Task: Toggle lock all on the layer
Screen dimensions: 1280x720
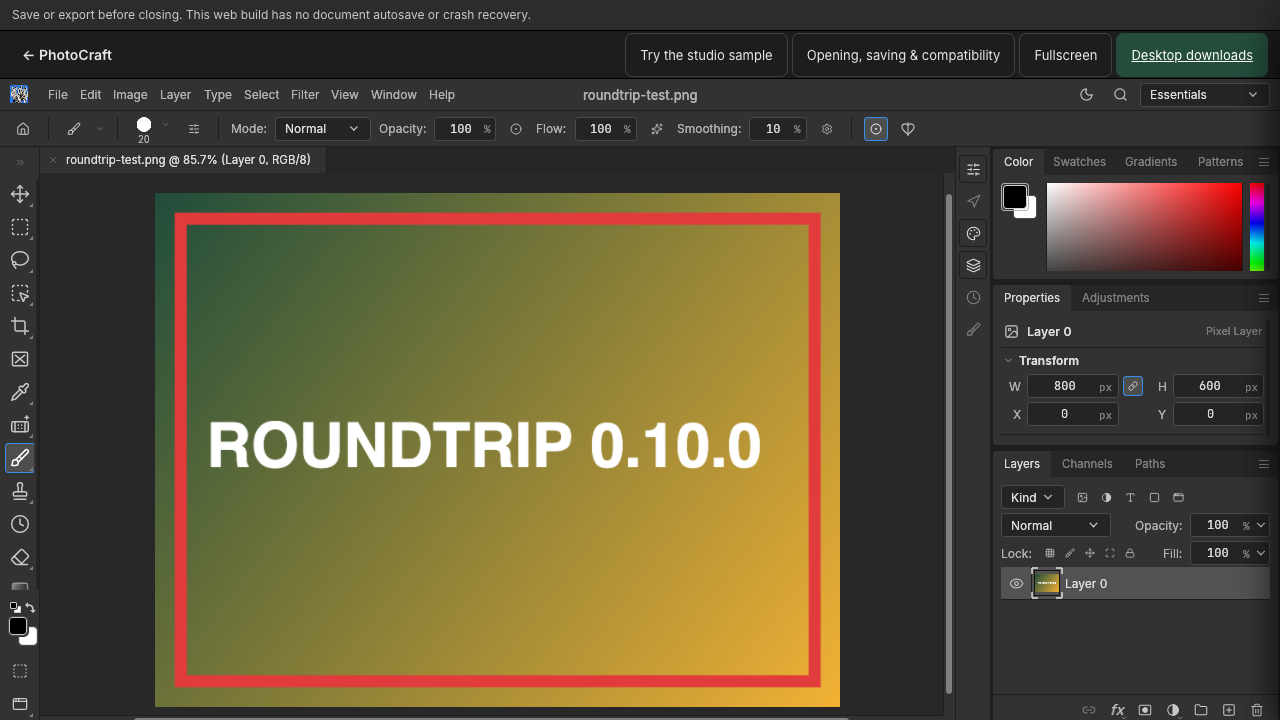Action: (1130, 553)
